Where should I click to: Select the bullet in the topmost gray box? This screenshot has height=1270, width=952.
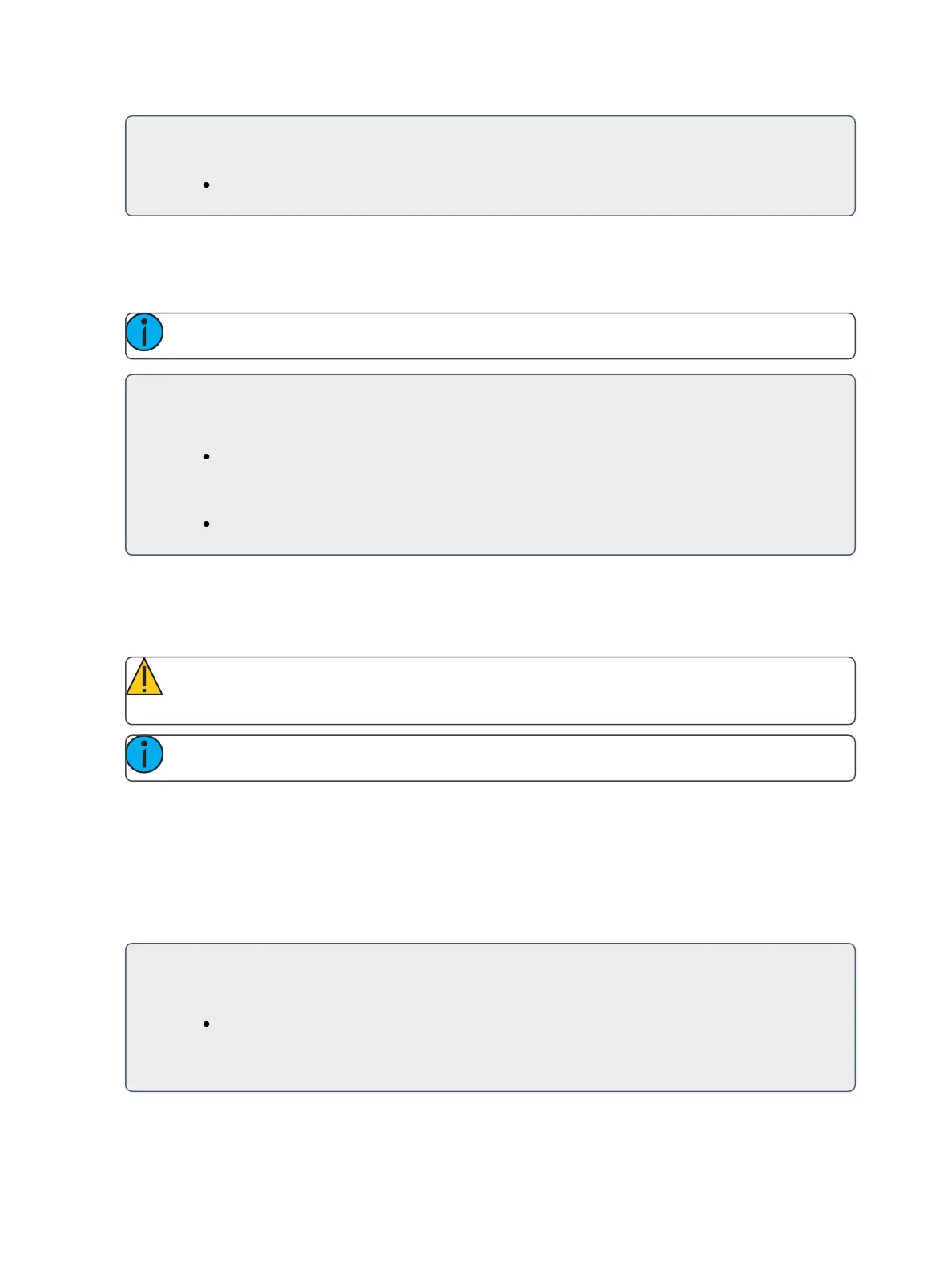click(x=207, y=184)
